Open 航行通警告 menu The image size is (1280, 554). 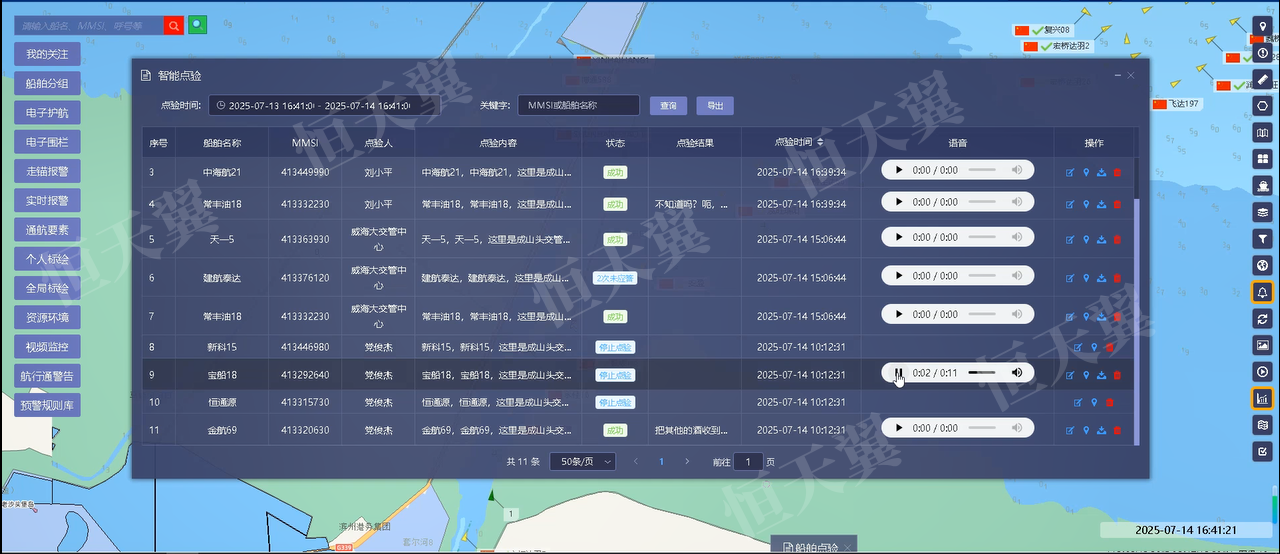point(47,376)
